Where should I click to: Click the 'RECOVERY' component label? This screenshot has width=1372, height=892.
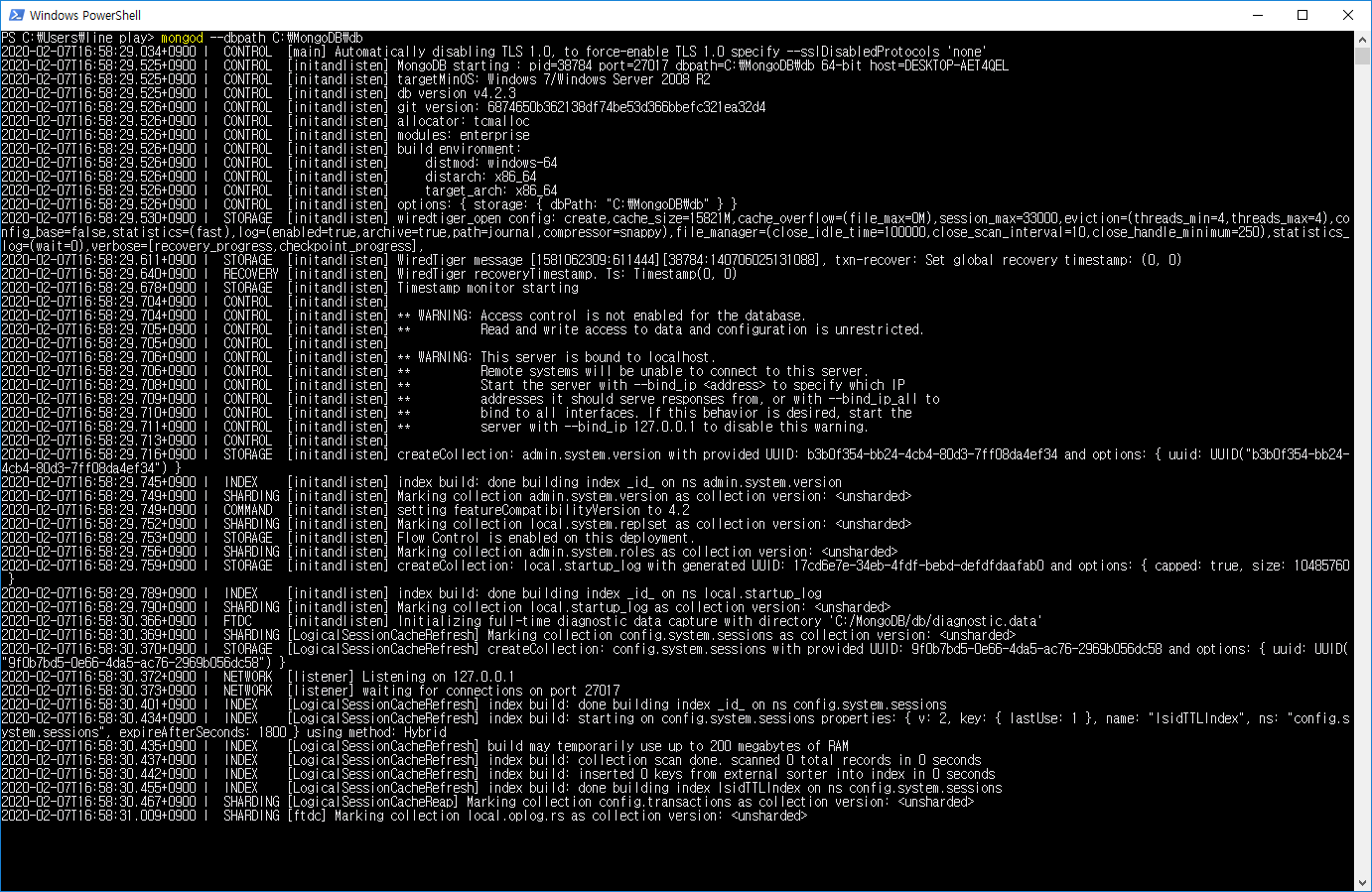[251, 274]
